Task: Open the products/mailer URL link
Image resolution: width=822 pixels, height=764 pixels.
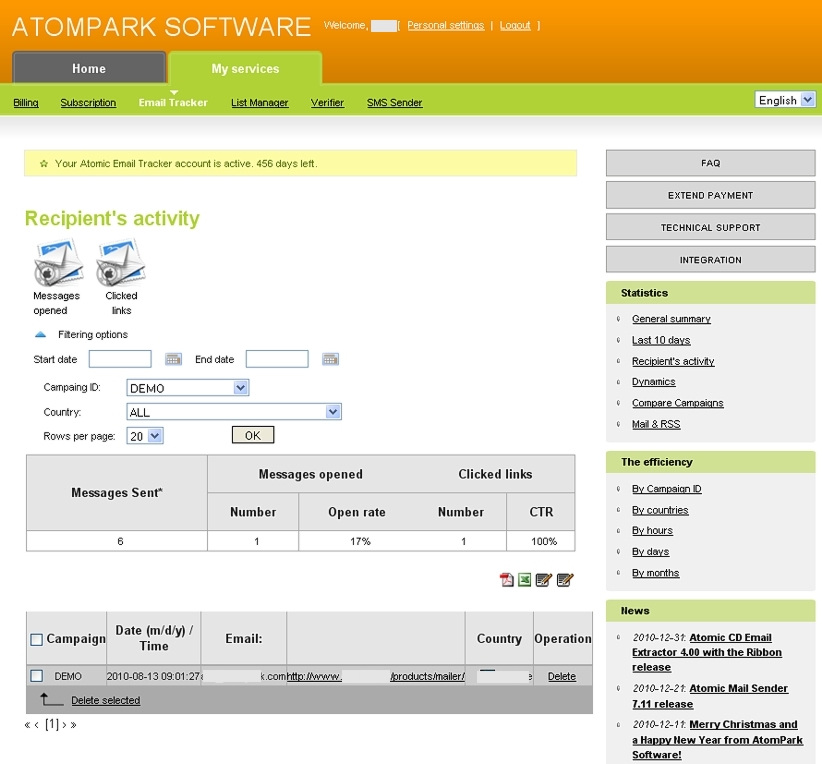Action: [x=375, y=676]
